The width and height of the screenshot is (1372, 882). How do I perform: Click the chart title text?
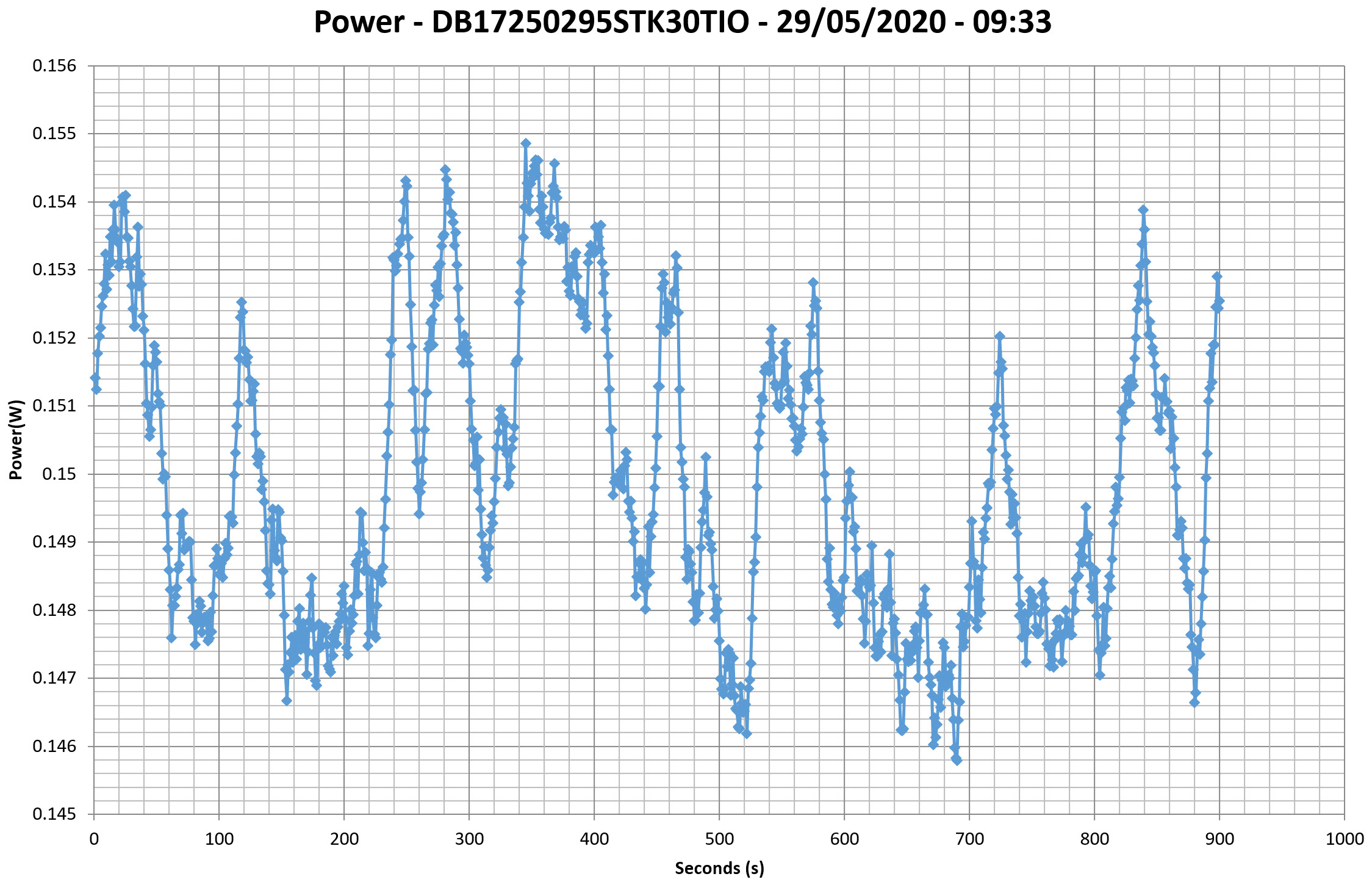coord(682,23)
